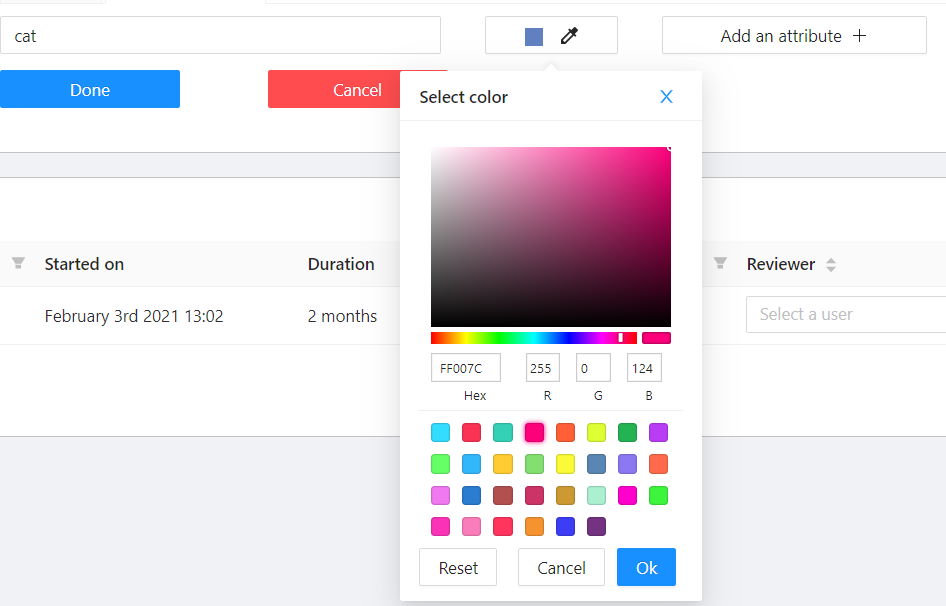The image size is (946, 606).
Task: Select the brown preset color swatch
Action: click(x=503, y=495)
